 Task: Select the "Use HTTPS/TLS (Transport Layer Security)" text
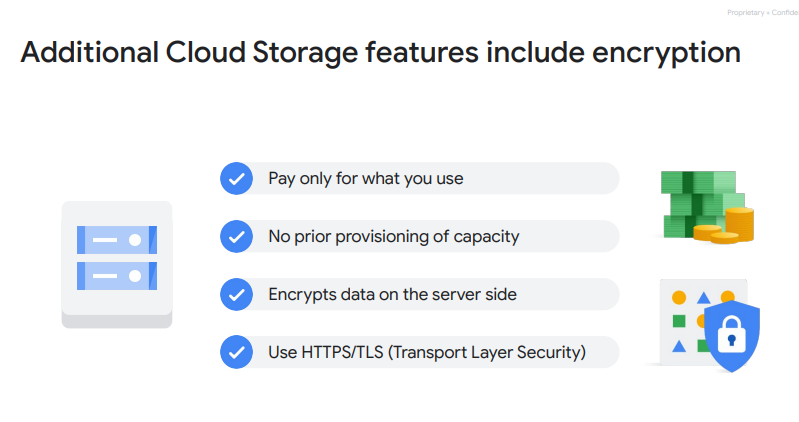pos(426,352)
